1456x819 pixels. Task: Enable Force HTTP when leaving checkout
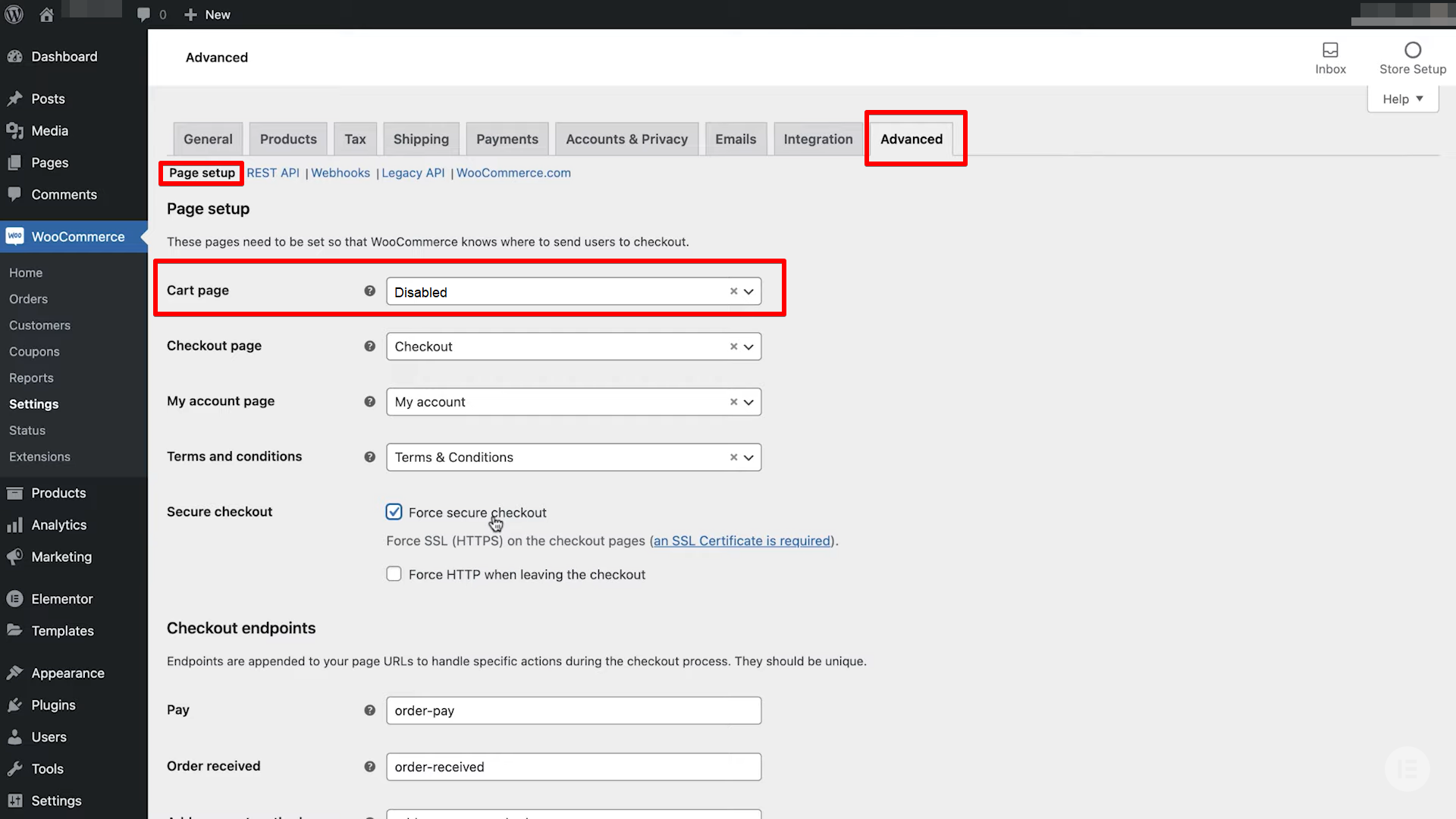click(x=394, y=573)
